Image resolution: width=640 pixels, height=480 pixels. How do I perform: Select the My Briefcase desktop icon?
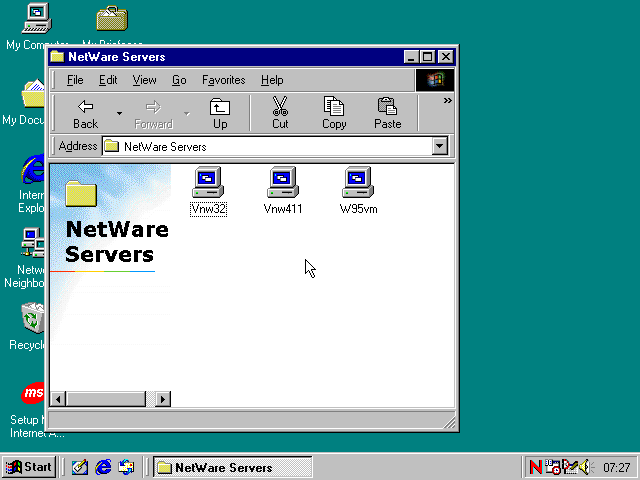(112, 18)
